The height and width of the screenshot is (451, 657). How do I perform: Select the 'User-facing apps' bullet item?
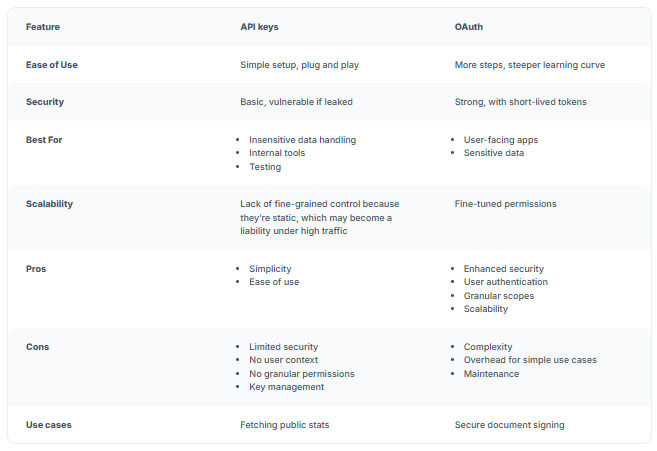[500, 140]
